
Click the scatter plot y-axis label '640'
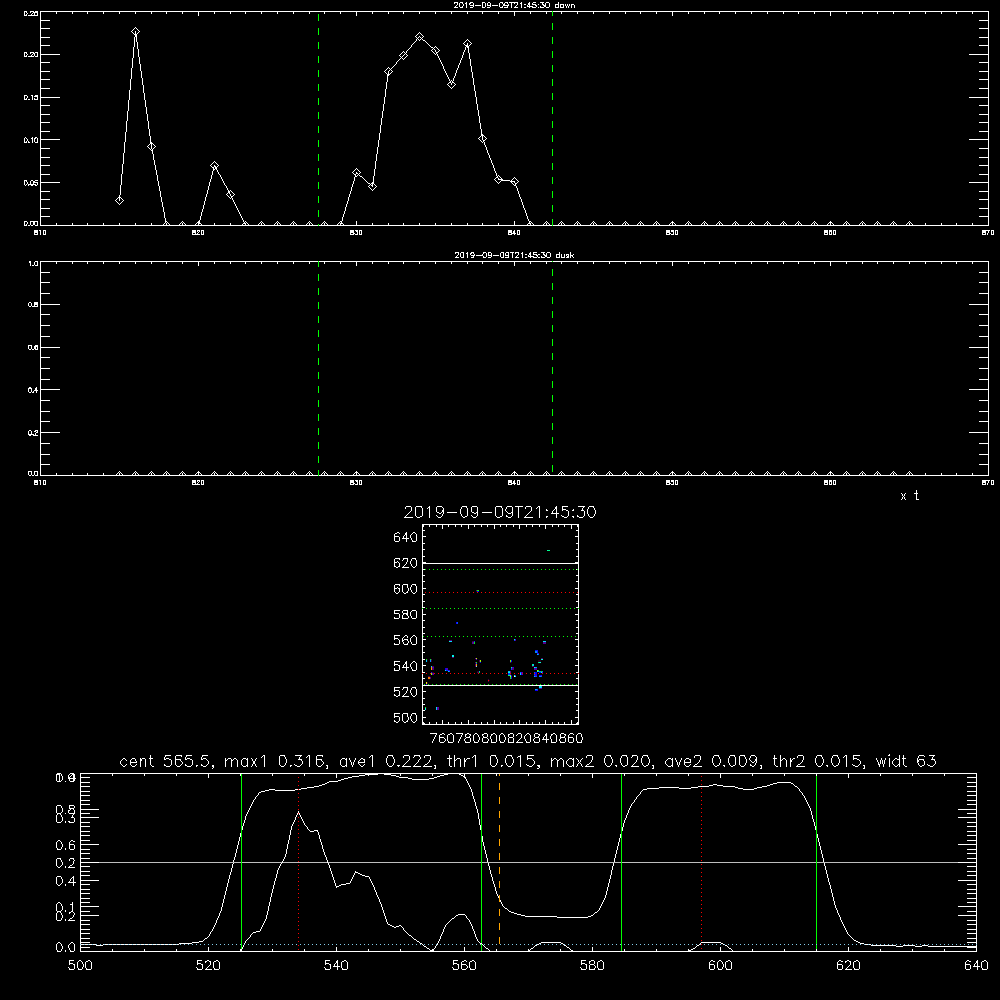pyautogui.click(x=406, y=538)
